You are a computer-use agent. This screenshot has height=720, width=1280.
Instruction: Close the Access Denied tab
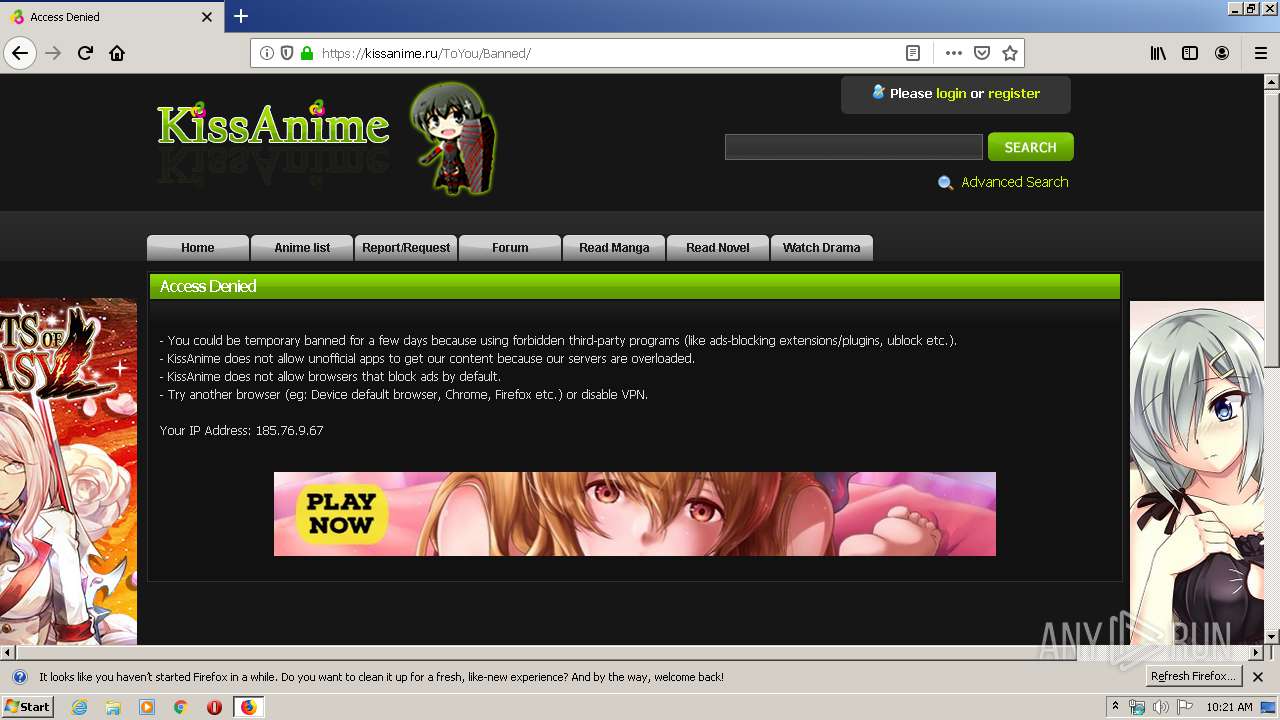click(x=207, y=17)
